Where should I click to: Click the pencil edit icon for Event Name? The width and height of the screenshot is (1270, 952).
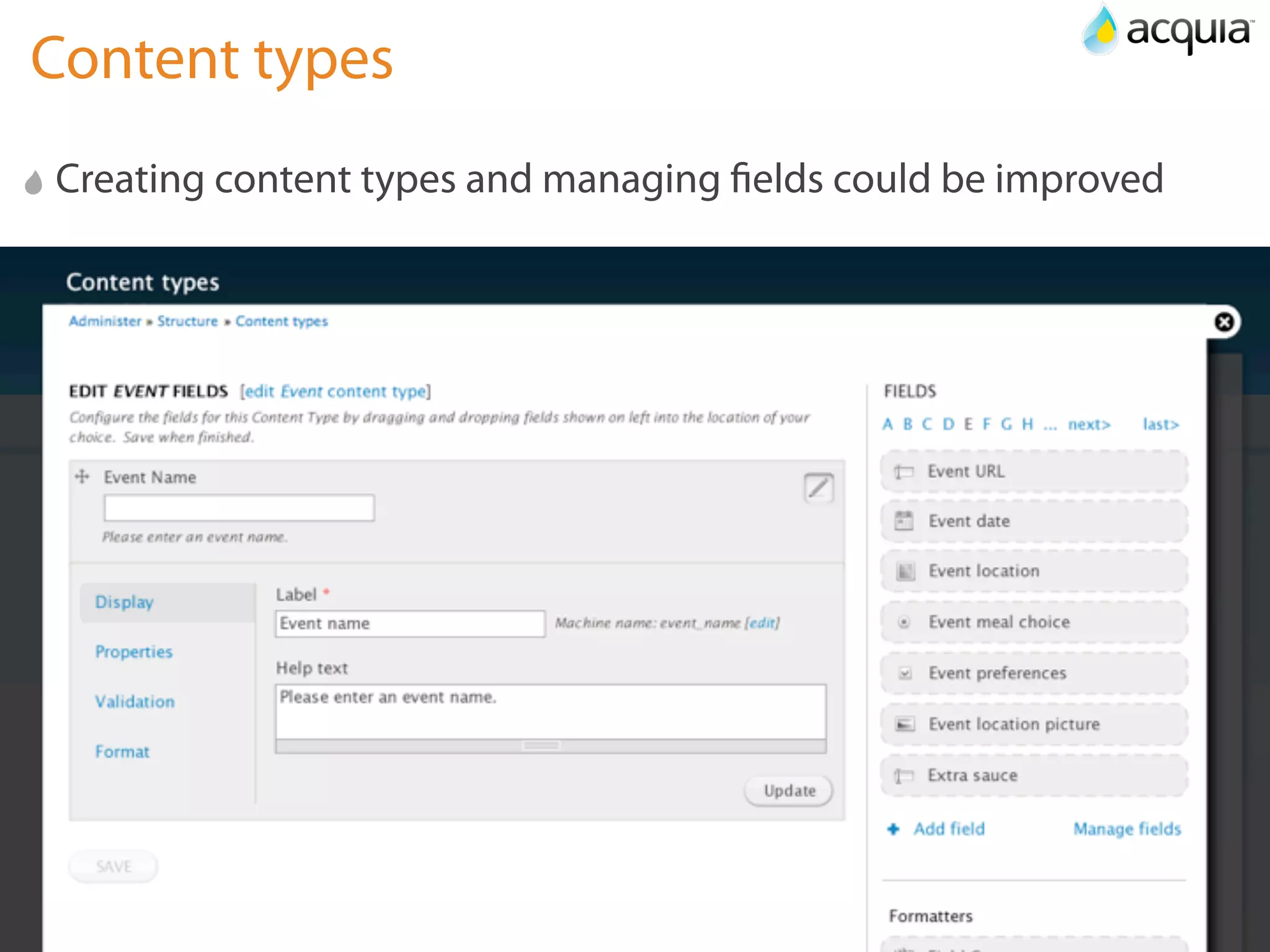818,488
